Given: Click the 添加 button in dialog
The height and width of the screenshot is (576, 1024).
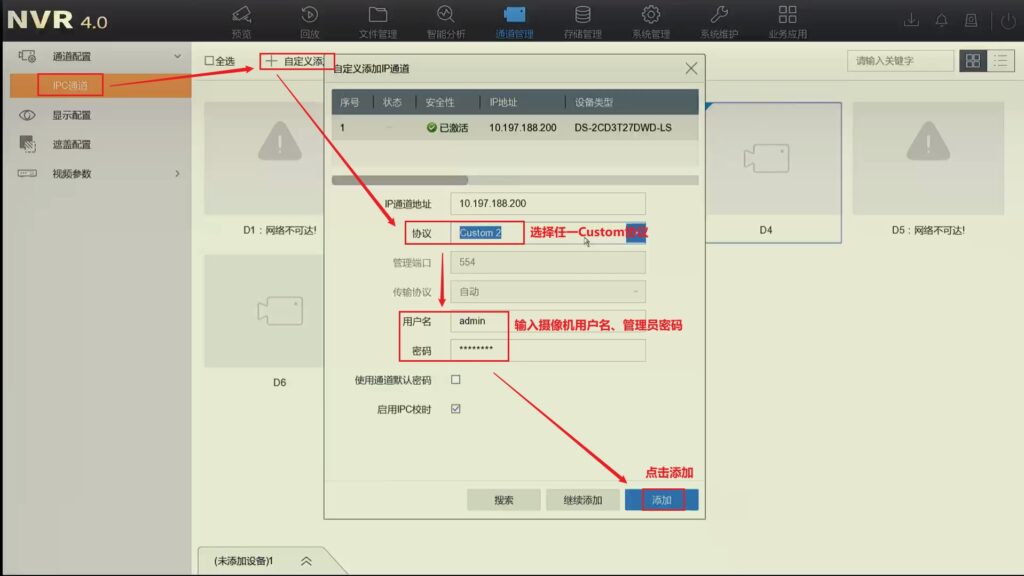Looking at the screenshot, I should (x=661, y=500).
